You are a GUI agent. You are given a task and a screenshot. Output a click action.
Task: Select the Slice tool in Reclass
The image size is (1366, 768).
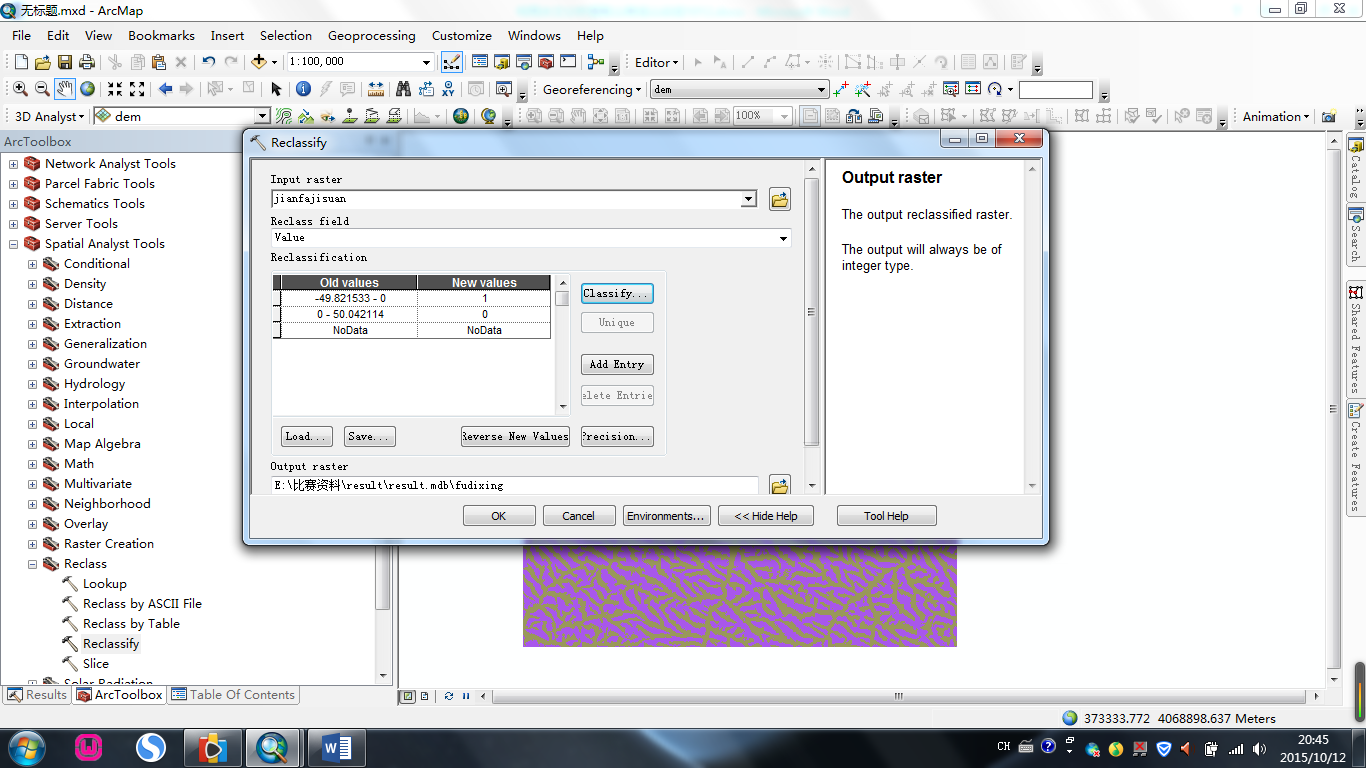(x=96, y=664)
